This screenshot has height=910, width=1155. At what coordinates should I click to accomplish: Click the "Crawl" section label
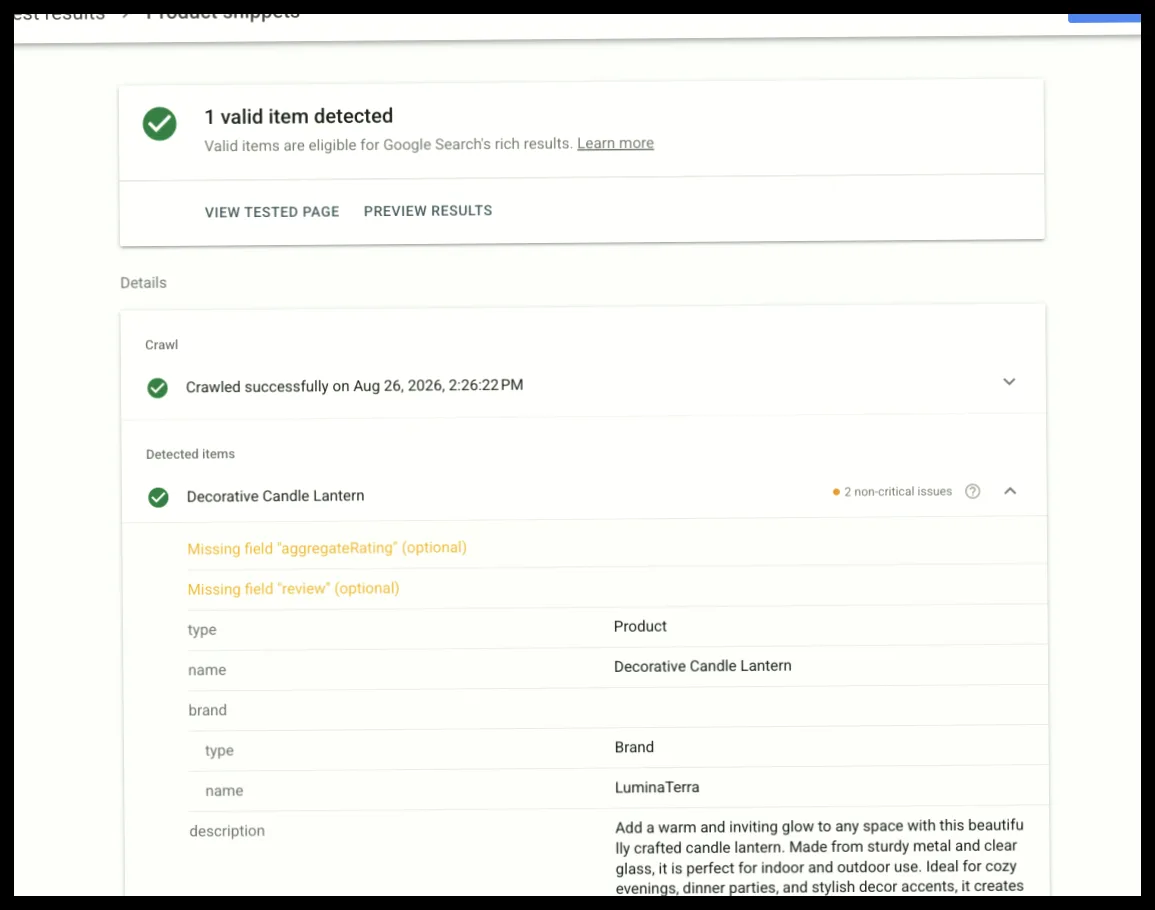pos(161,345)
